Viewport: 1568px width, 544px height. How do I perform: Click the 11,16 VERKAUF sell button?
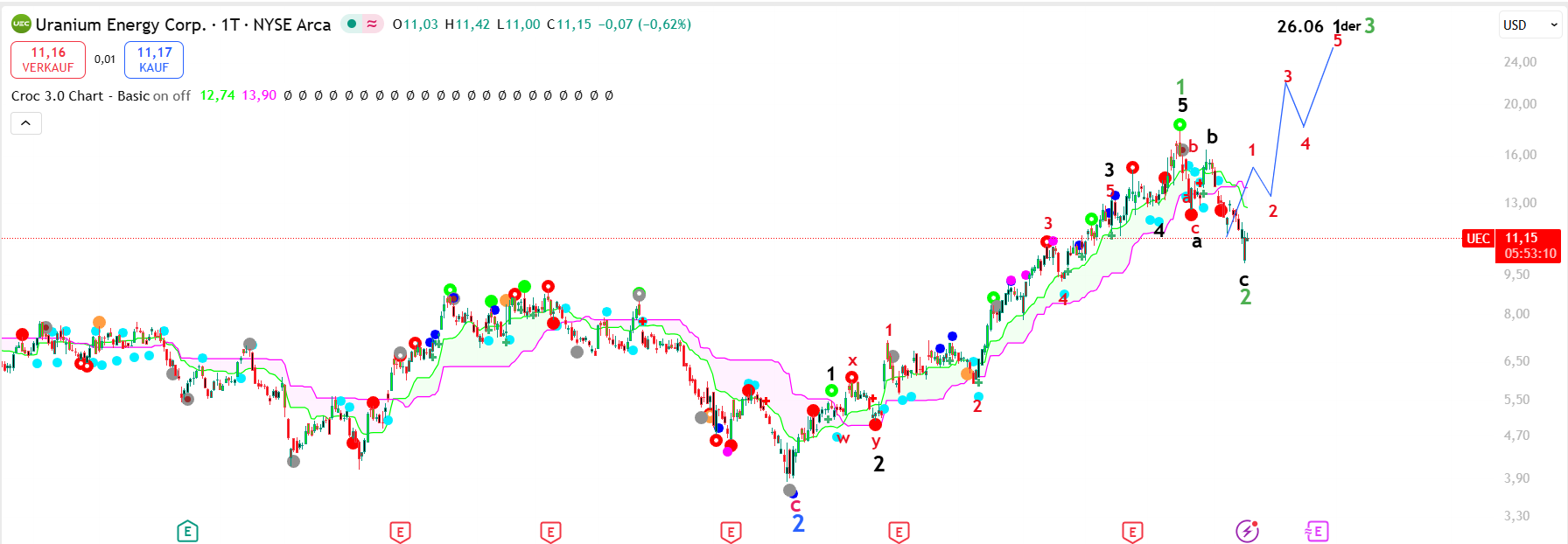tap(48, 59)
